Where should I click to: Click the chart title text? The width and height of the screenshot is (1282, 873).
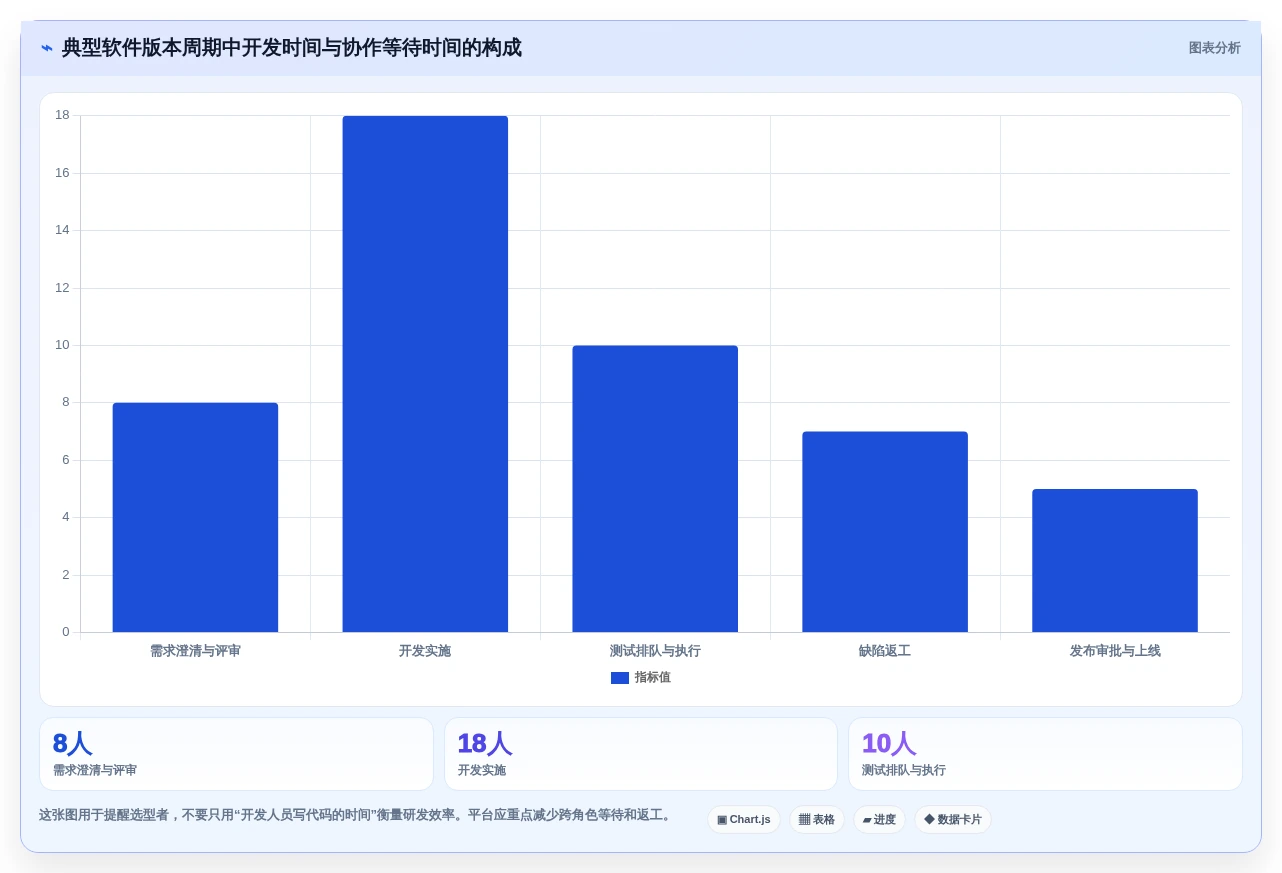[x=292, y=48]
